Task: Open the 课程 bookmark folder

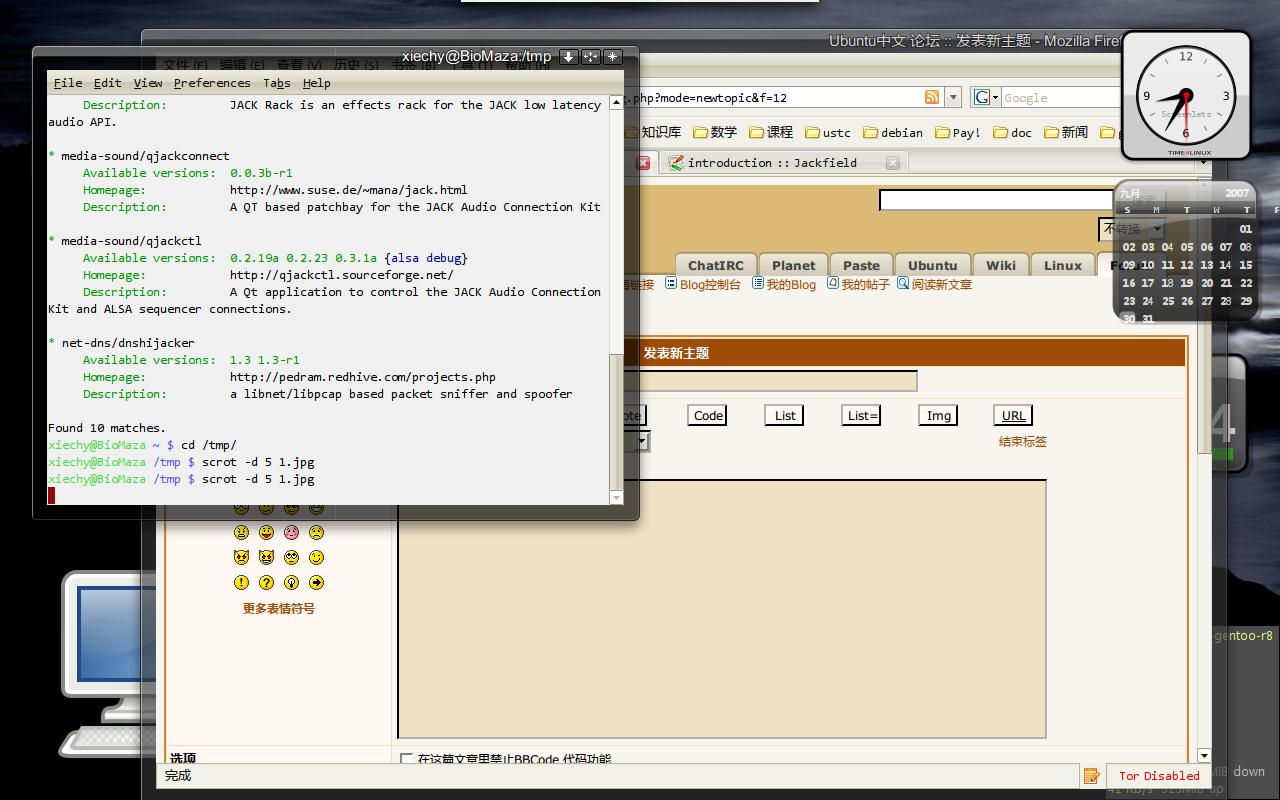Action: click(771, 132)
